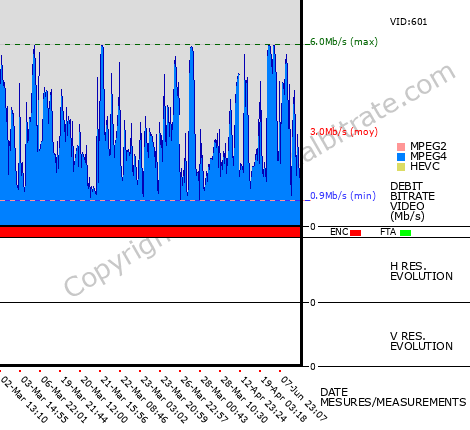Click the red ENC indicator box

(355, 233)
